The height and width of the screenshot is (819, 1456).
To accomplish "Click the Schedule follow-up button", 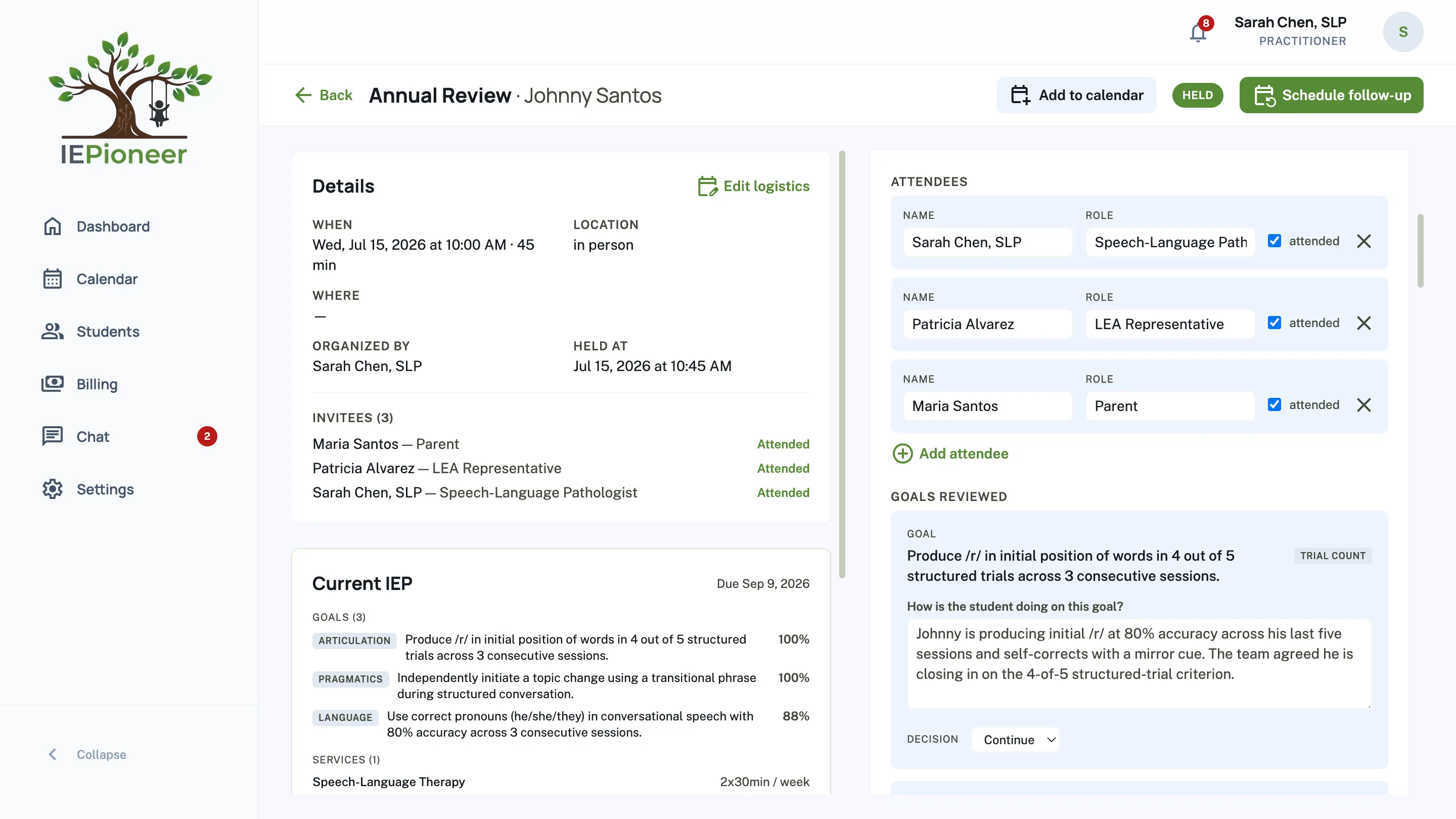I will click(x=1331, y=95).
